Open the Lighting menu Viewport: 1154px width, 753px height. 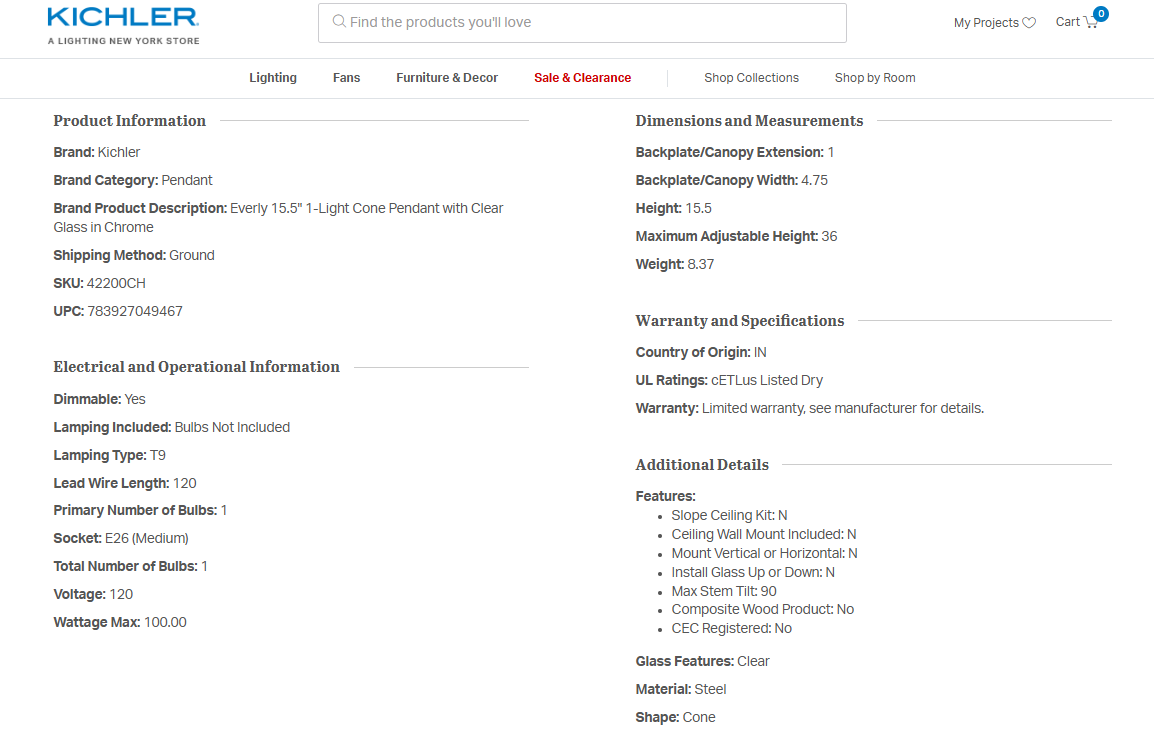(x=273, y=78)
